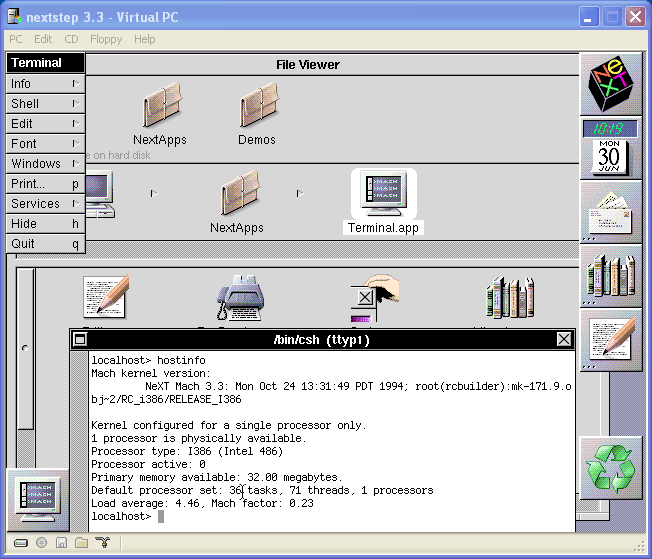Open the NextApps folder on the shelf
Screen dimensions: 652x559
(x=162, y=105)
